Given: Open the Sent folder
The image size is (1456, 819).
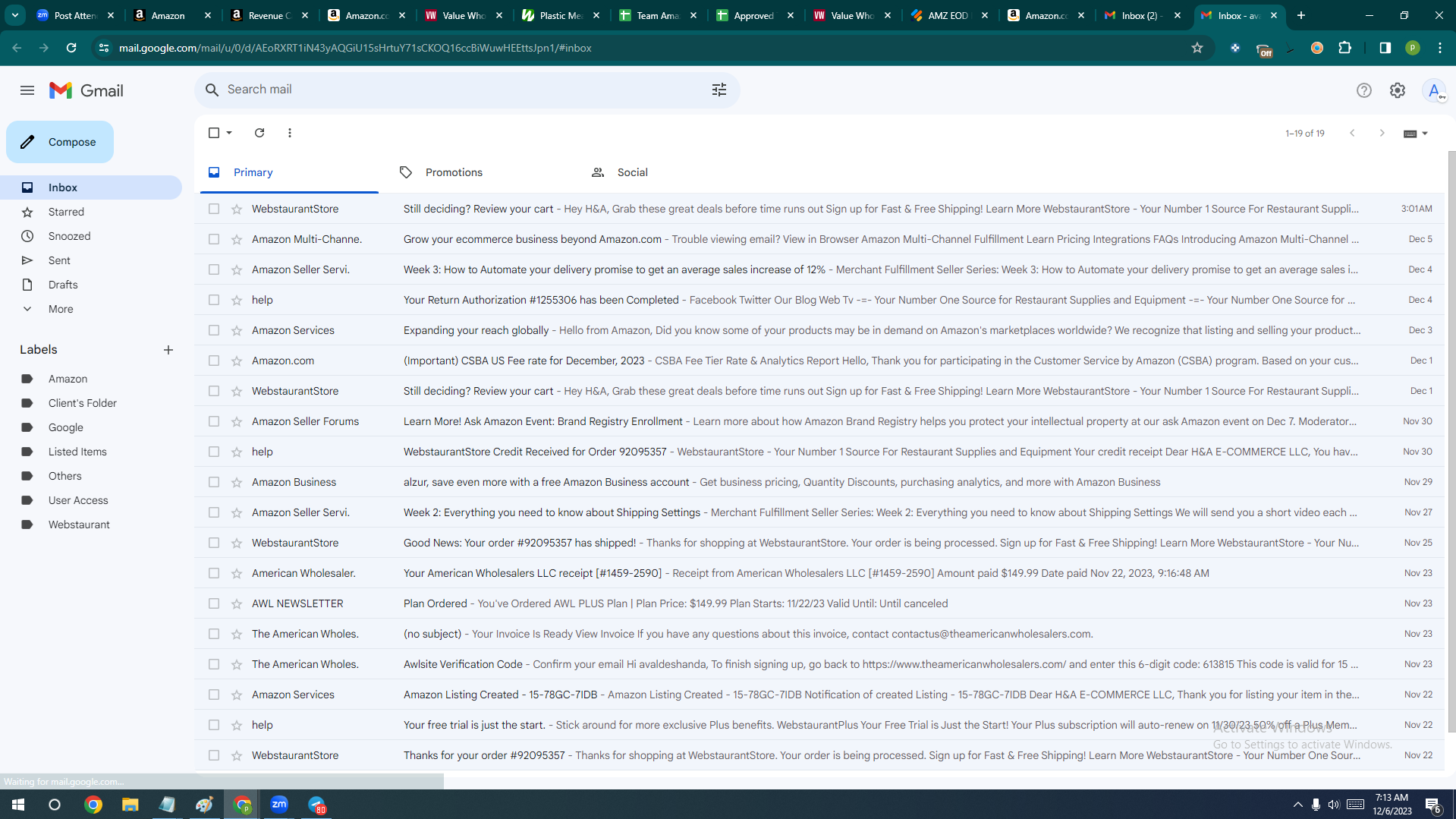Looking at the screenshot, I should coord(59,260).
